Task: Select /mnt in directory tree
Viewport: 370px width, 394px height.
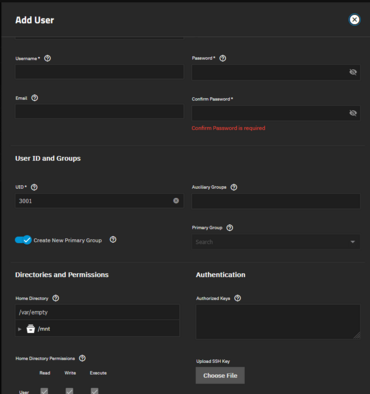Action: point(44,329)
